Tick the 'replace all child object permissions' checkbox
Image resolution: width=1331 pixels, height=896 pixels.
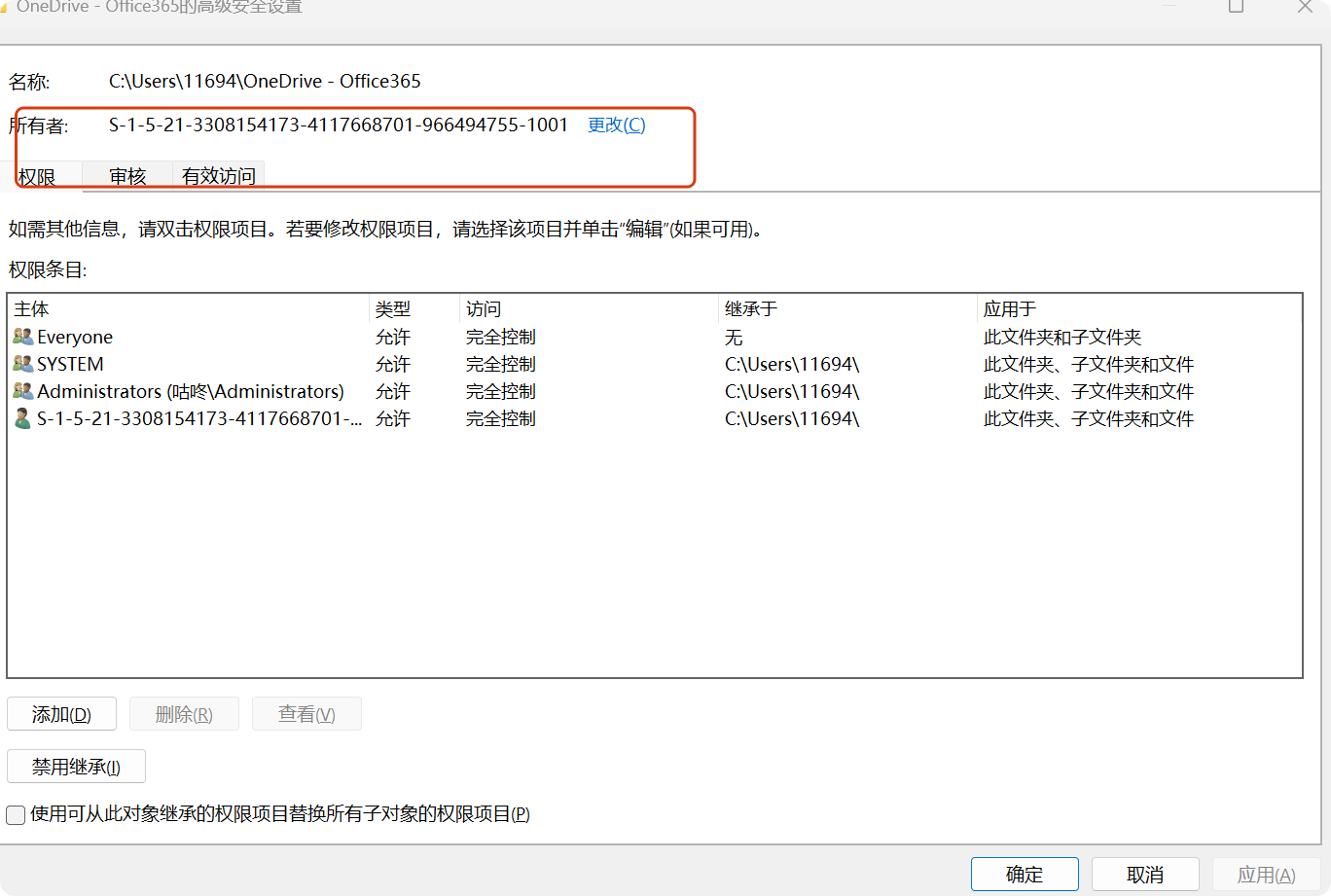[x=16, y=814]
